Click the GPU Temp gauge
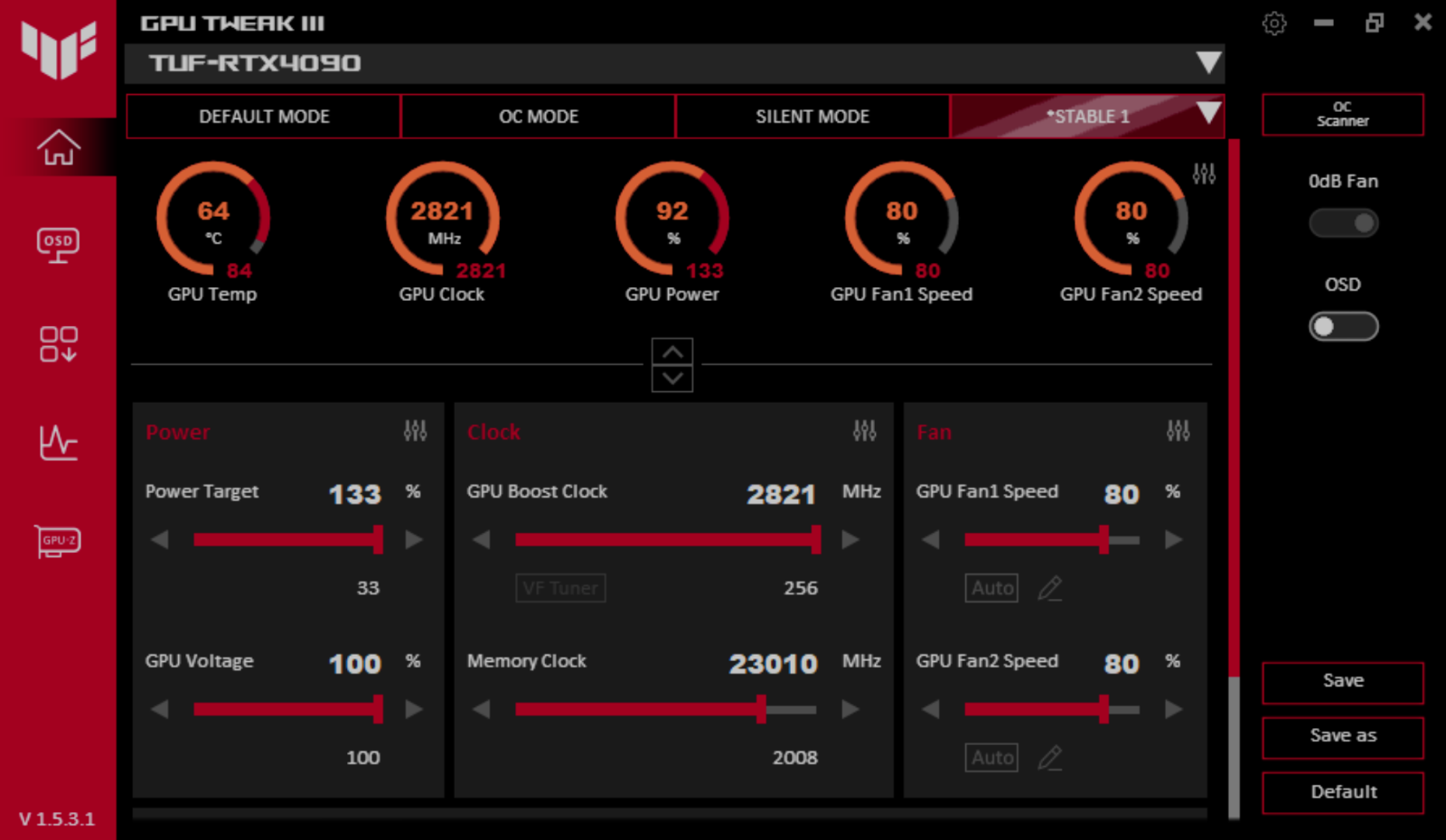 213,219
